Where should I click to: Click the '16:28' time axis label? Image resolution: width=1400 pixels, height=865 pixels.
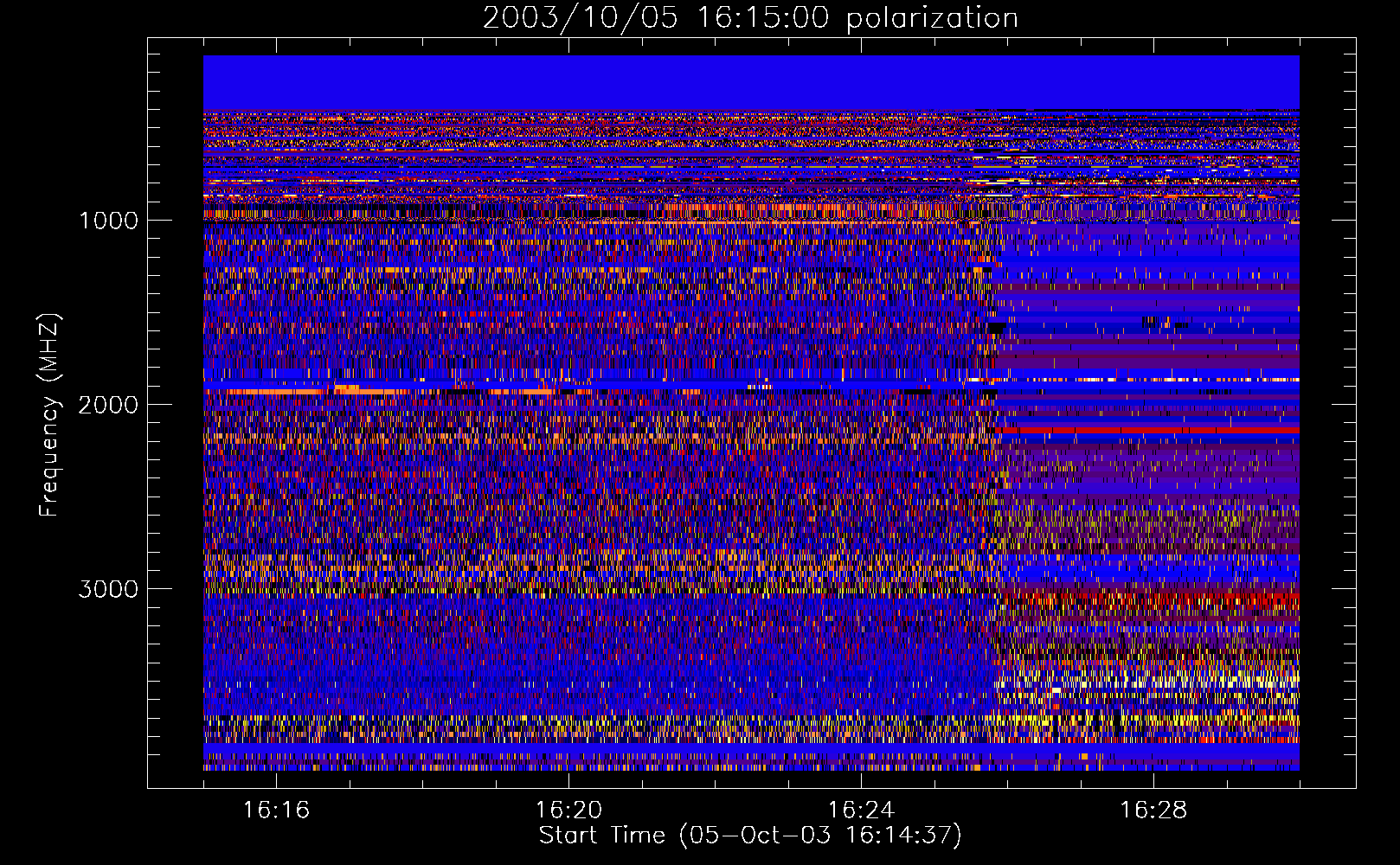point(1153,810)
